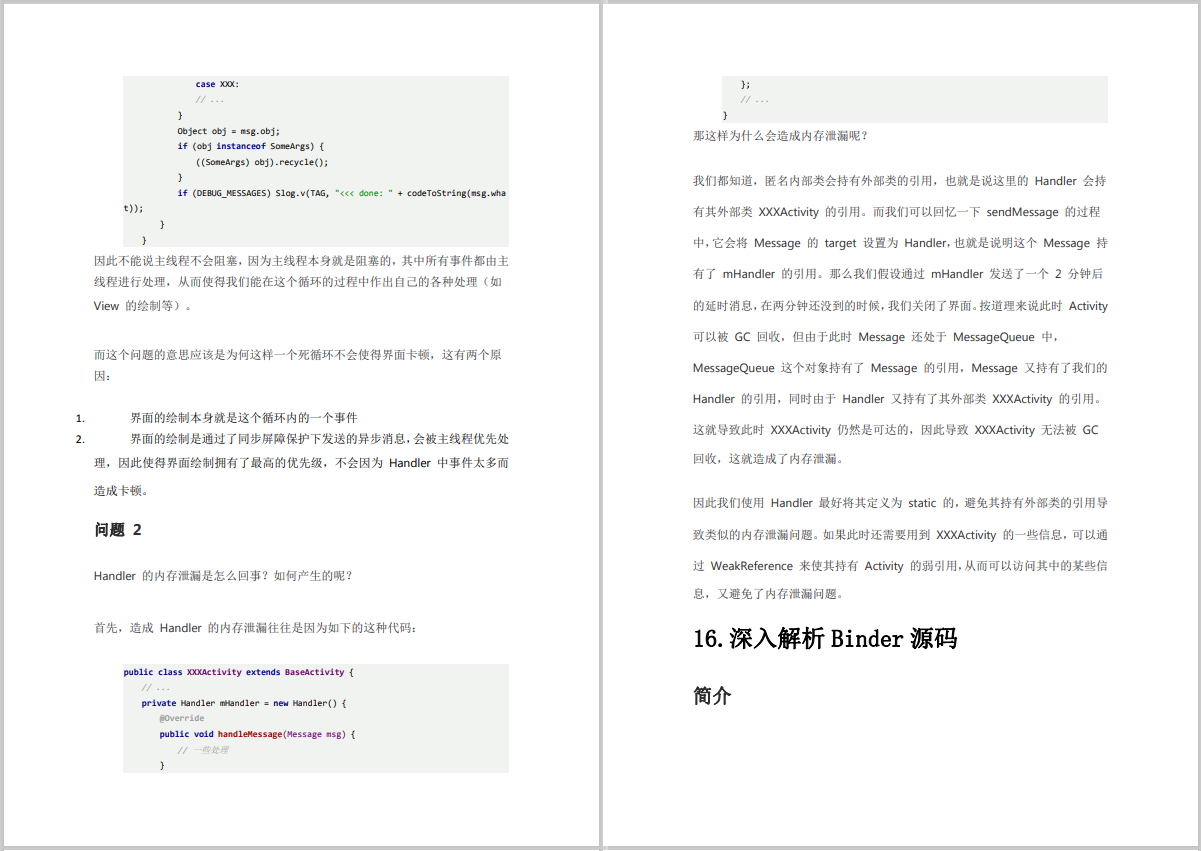Click the line starting "过 WeakReference 来使其持有"

(x=900, y=565)
